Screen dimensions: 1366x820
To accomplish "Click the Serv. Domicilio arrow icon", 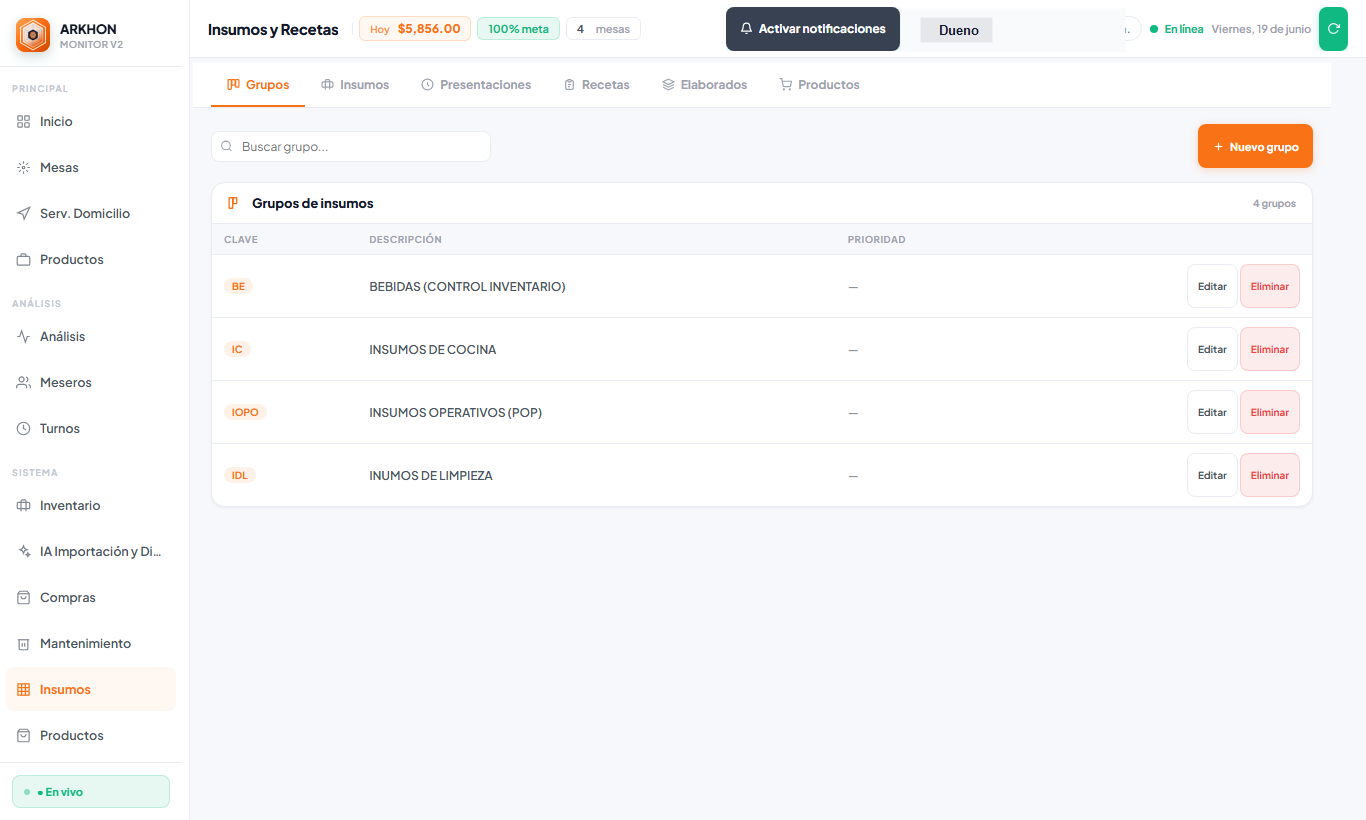I will [24, 213].
